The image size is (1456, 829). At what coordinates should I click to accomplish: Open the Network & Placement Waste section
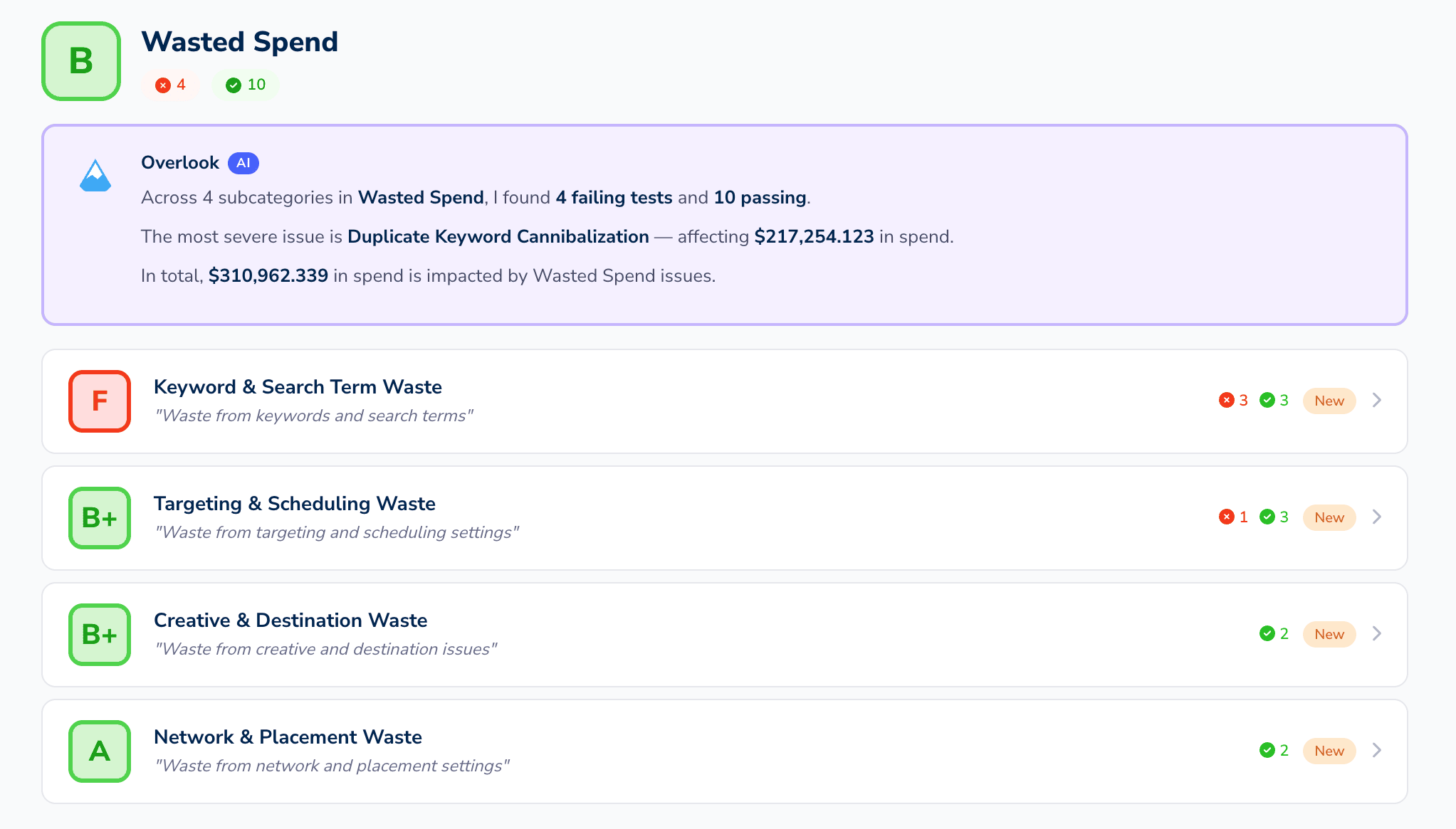(x=1377, y=751)
